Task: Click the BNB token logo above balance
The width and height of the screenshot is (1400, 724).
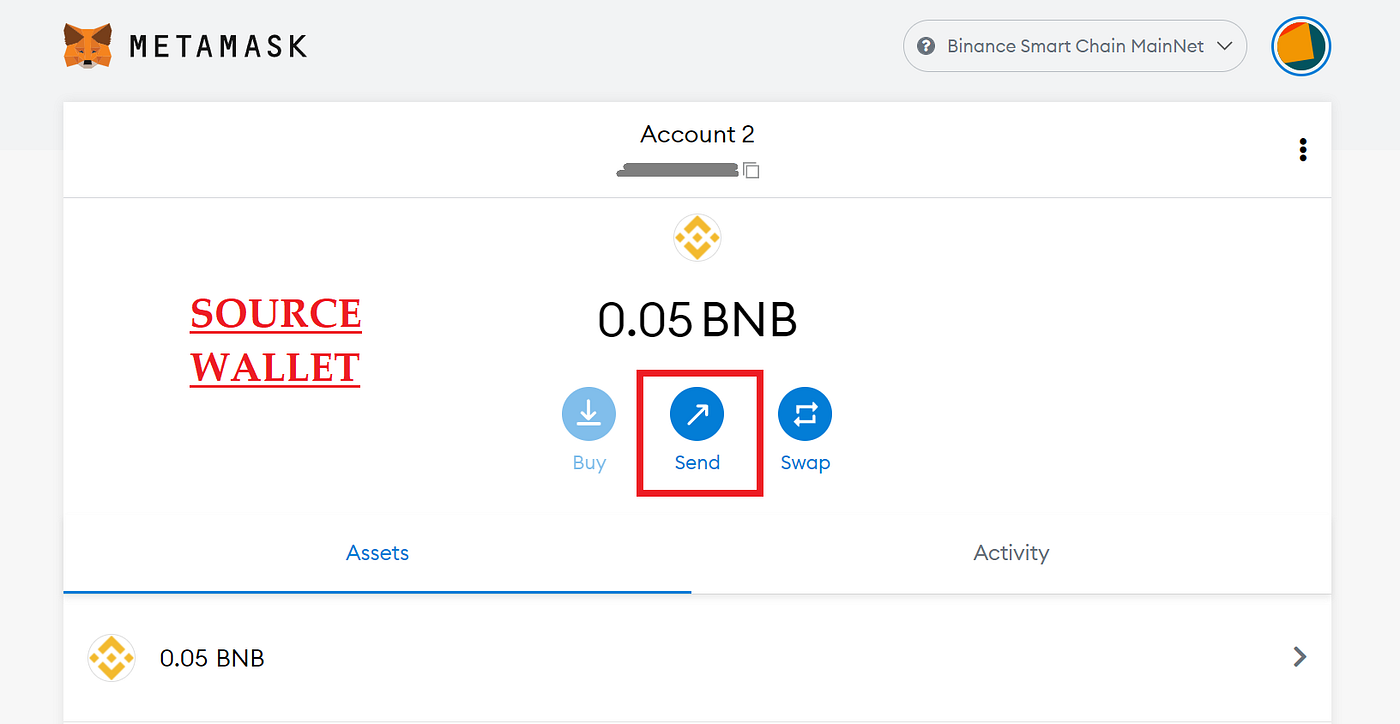Action: (x=697, y=238)
